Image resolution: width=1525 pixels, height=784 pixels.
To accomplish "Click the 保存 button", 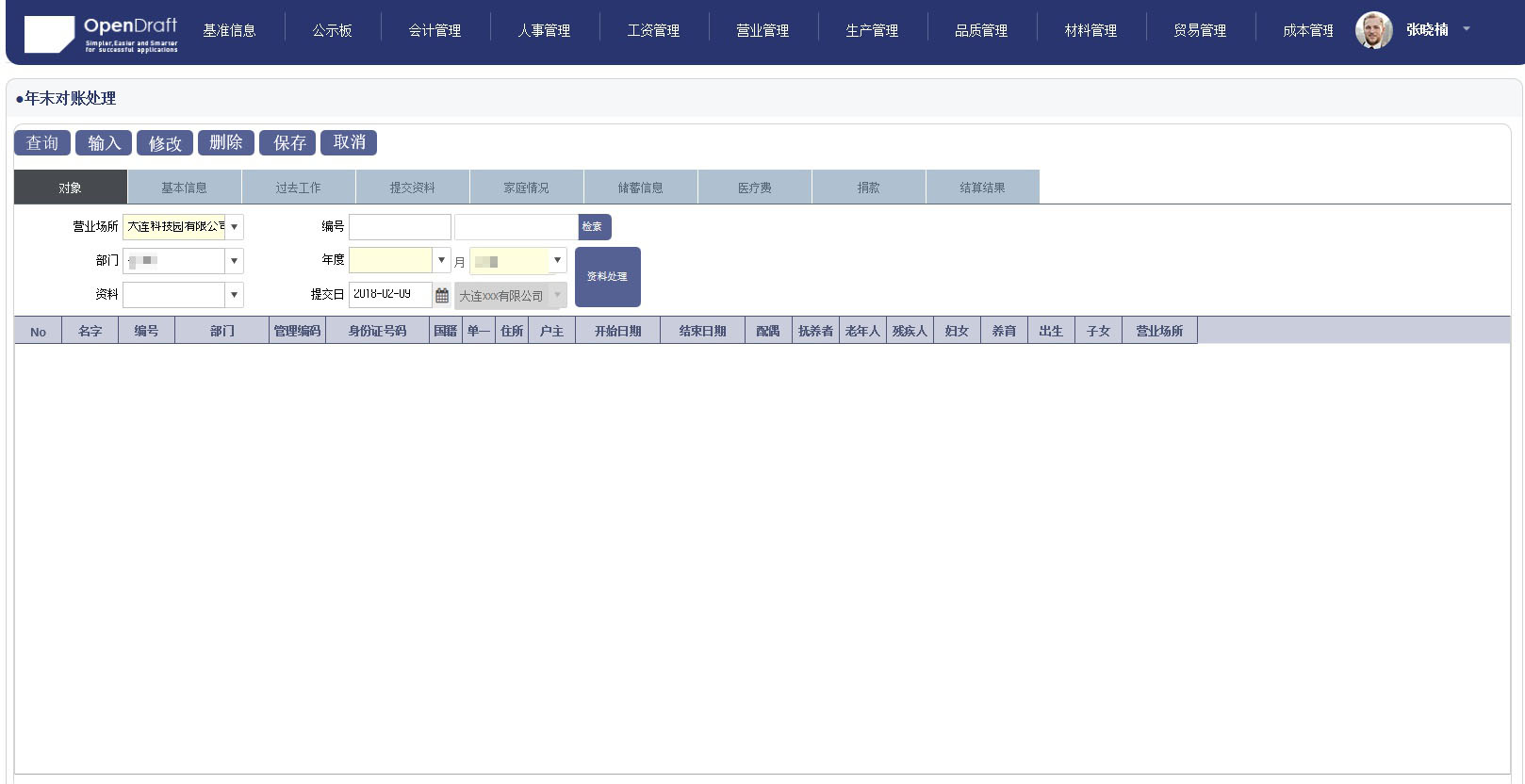I will tap(288, 142).
